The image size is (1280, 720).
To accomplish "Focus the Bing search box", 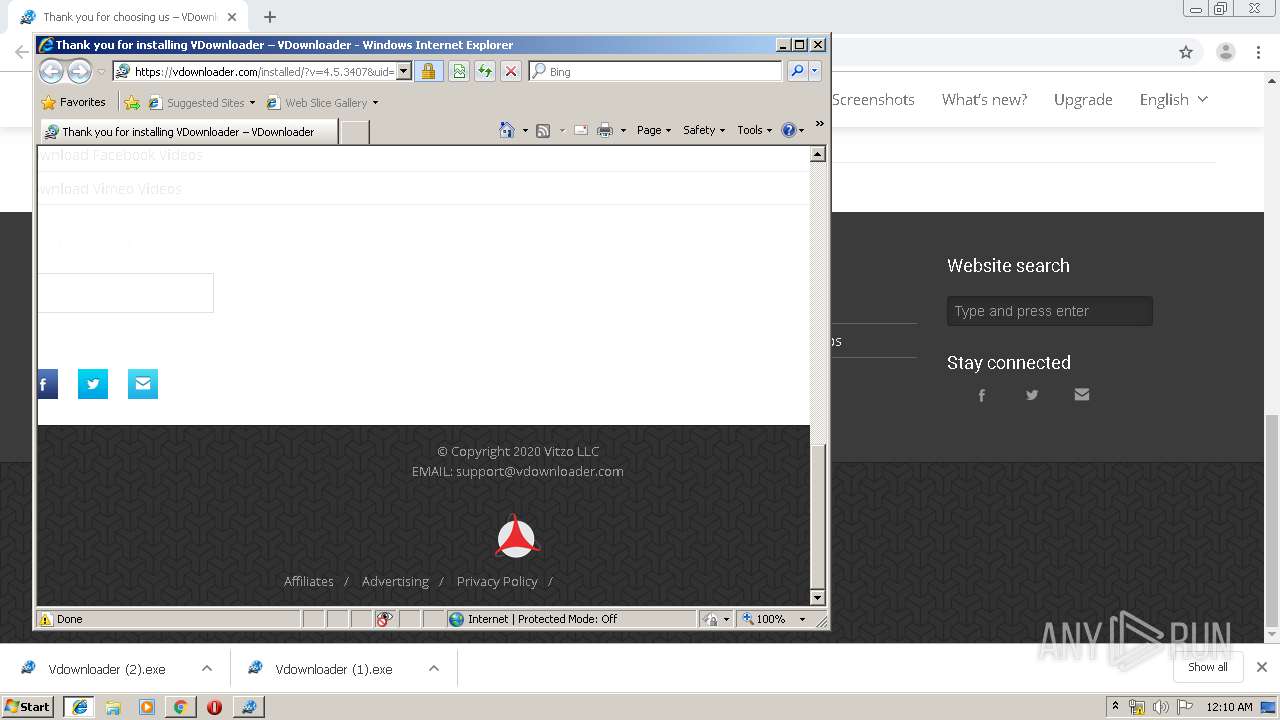I will (x=663, y=72).
